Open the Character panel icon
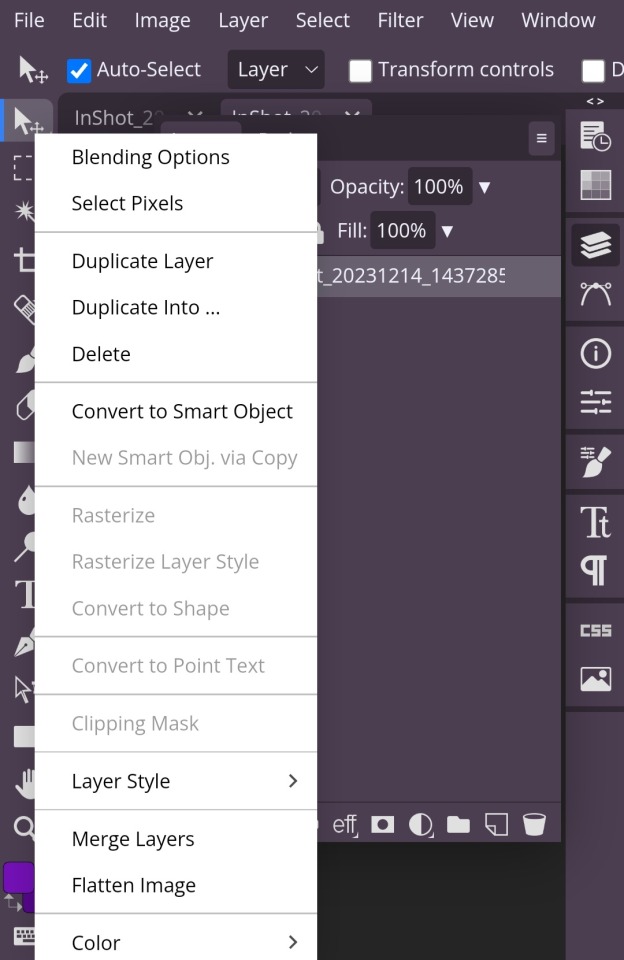624x960 pixels. click(595, 522)
